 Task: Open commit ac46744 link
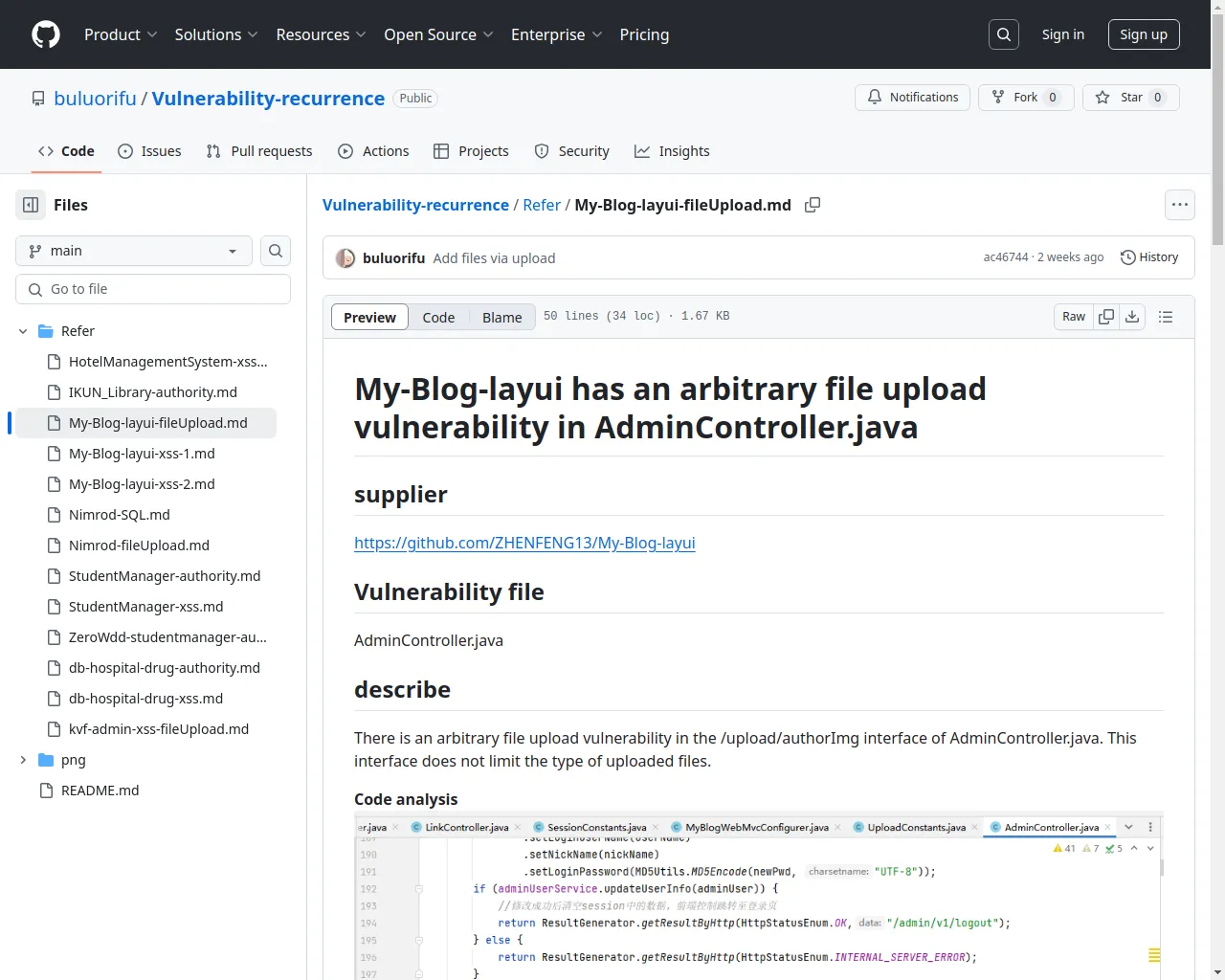(1006, 257)
